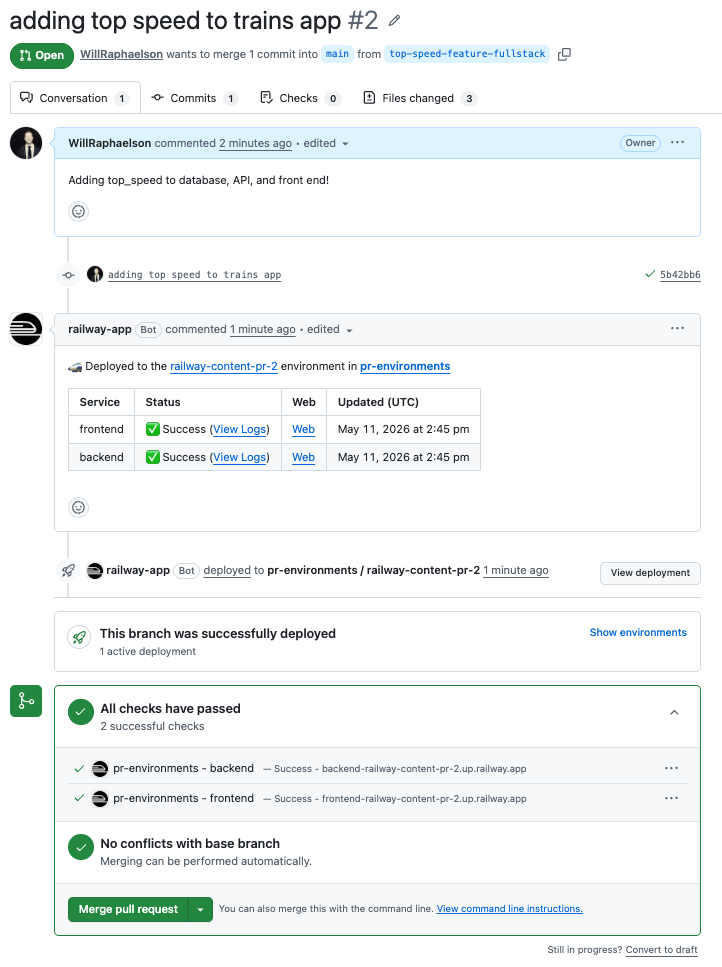Open the Commits tab

[195, 98]
